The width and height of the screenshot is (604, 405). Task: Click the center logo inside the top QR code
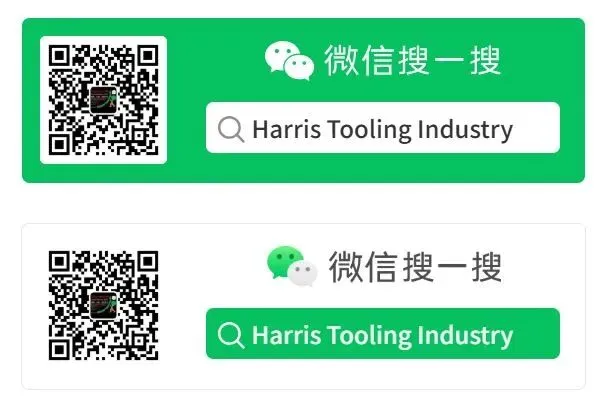[103, 100]
